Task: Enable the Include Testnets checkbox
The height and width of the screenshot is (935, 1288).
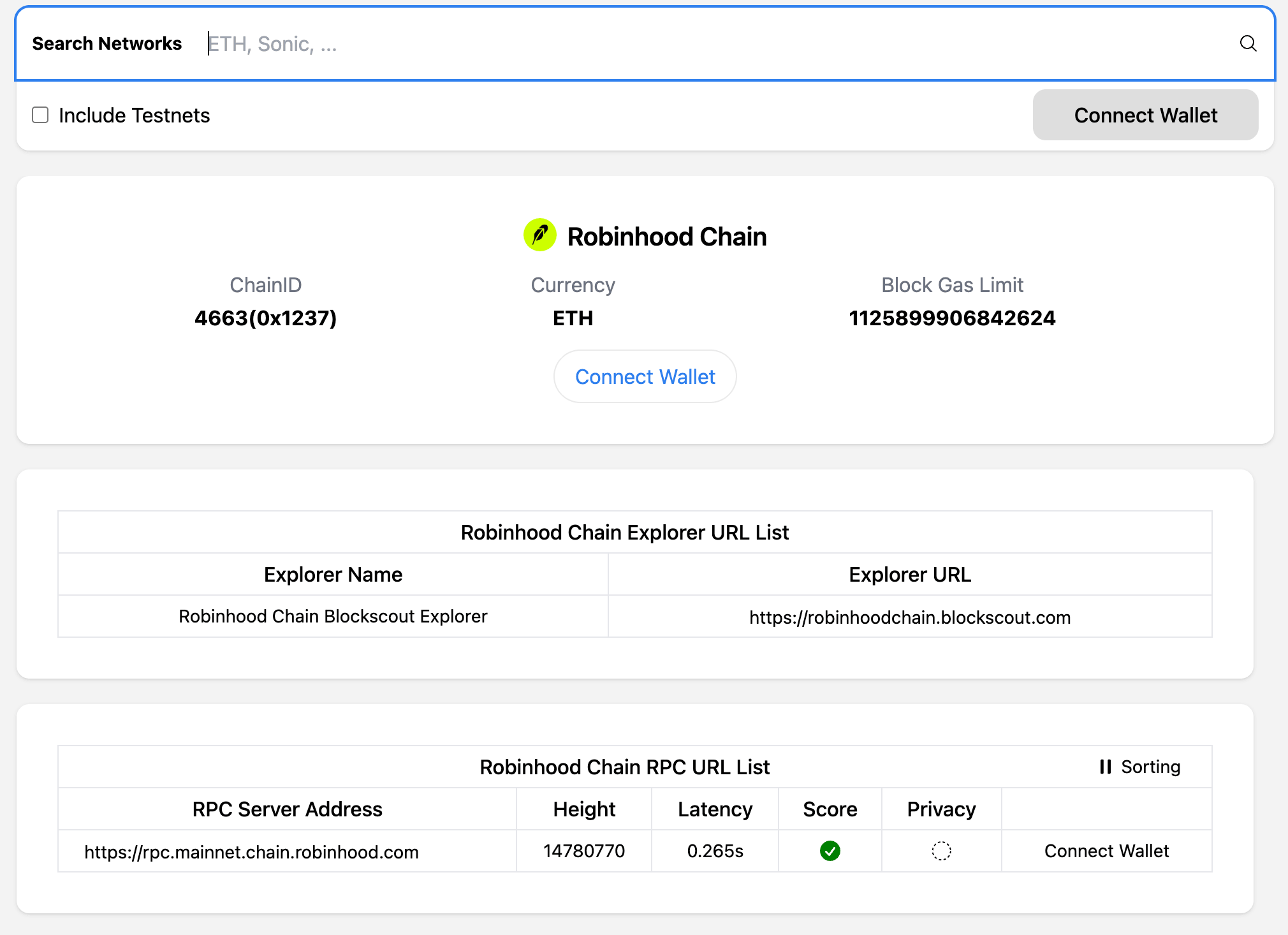Action: [40, 115]
